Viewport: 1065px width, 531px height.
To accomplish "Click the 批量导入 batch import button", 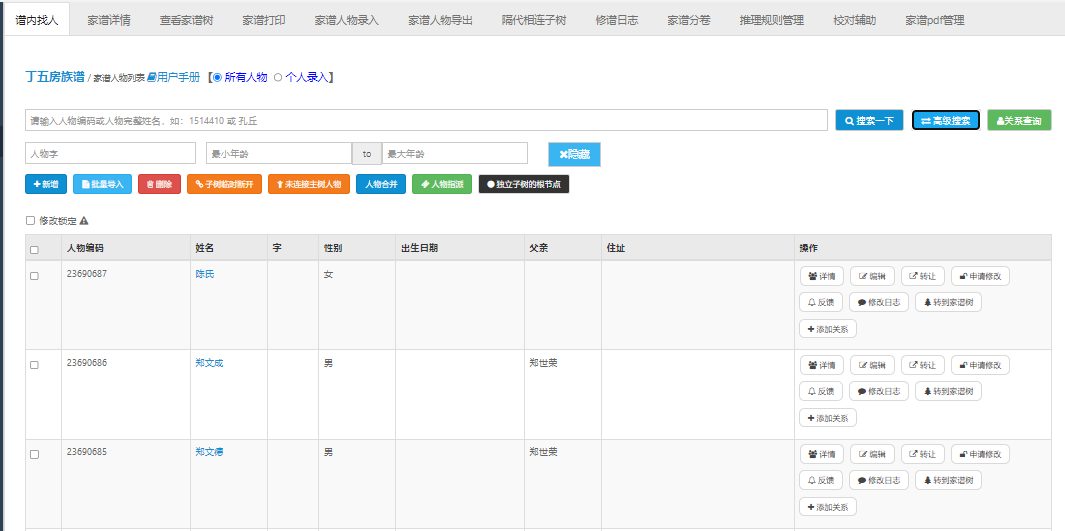I will [103, 184].
